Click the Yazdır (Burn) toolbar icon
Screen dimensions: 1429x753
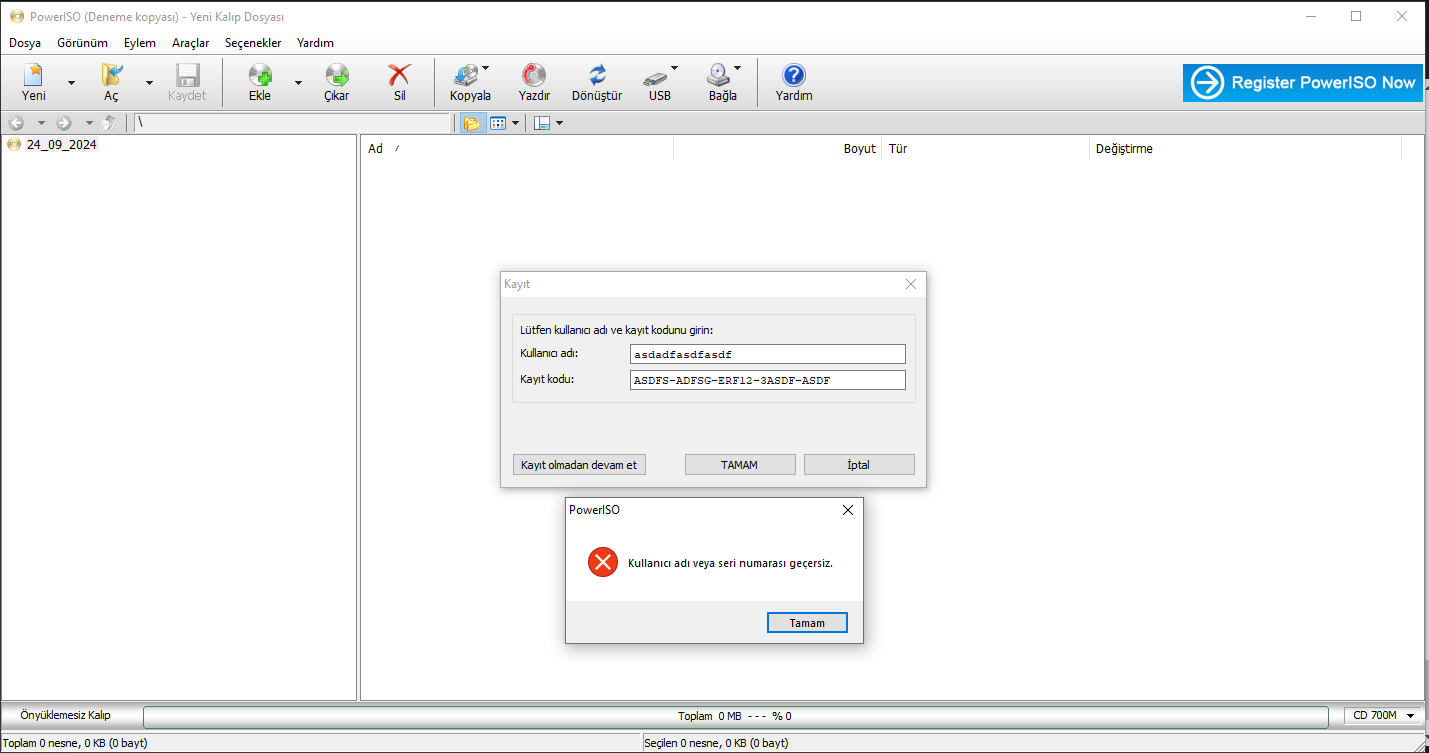[x=534, y=82]
